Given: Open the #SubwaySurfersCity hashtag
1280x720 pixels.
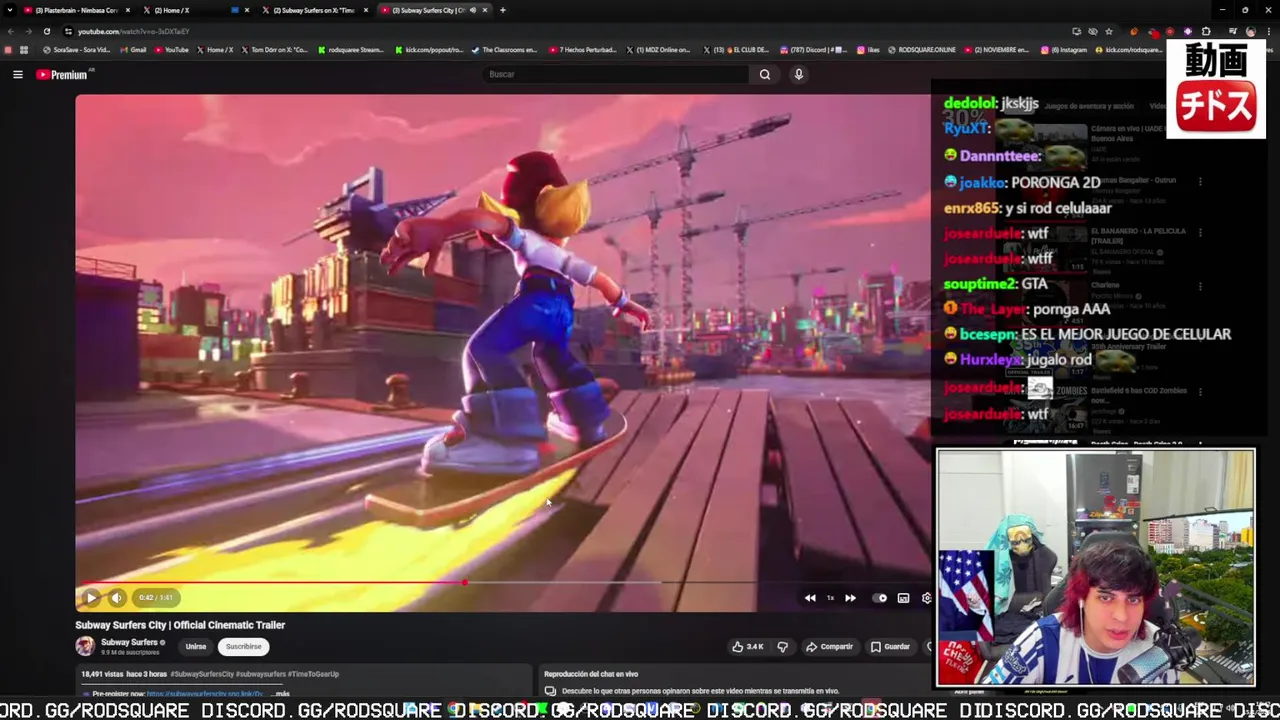Looking at the screenshot, I should pyautogui.click(x=202, y=674).
